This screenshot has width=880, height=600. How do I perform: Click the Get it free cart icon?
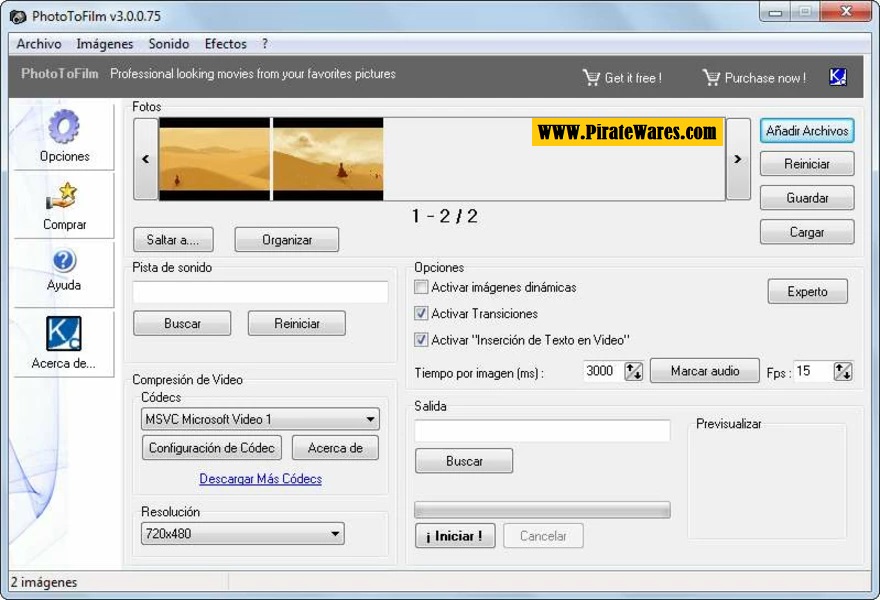click(x=591, y=77)
